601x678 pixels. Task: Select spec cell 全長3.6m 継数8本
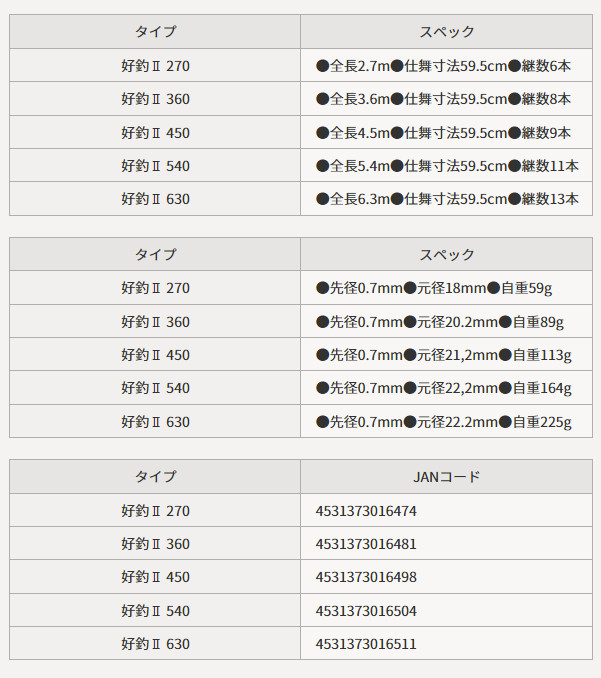pos(447,99)
